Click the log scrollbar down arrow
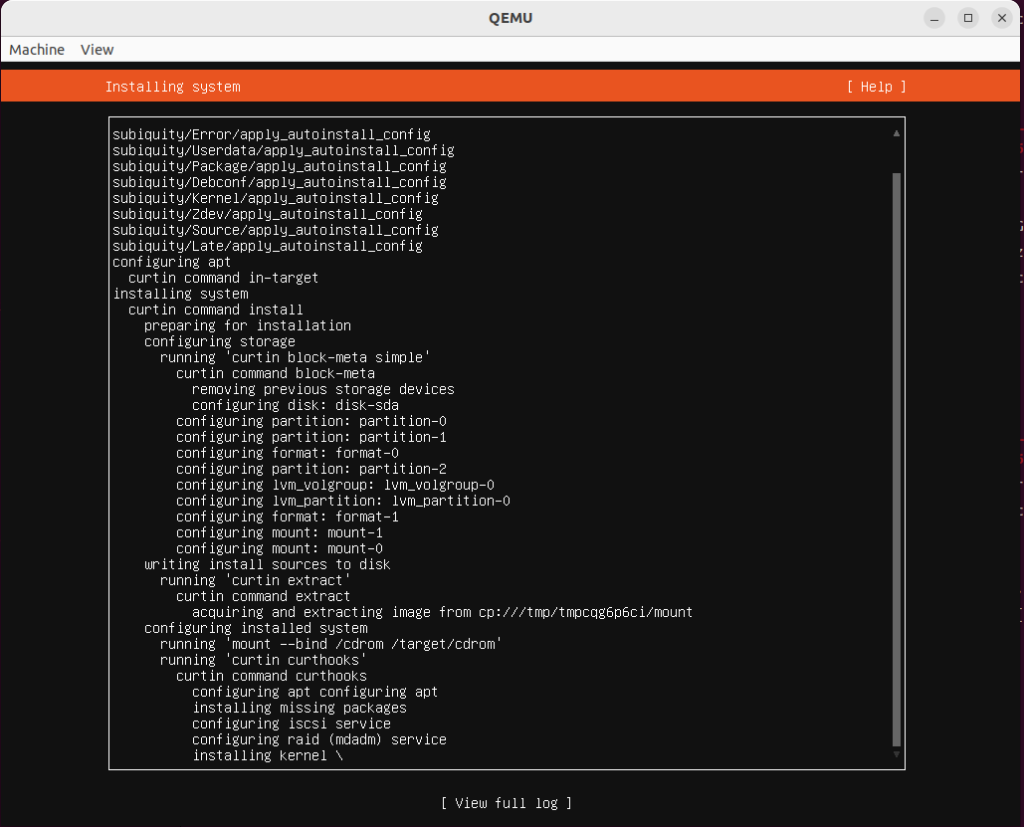This screenshot has width=1024, height=827. (x=896, y=756)
